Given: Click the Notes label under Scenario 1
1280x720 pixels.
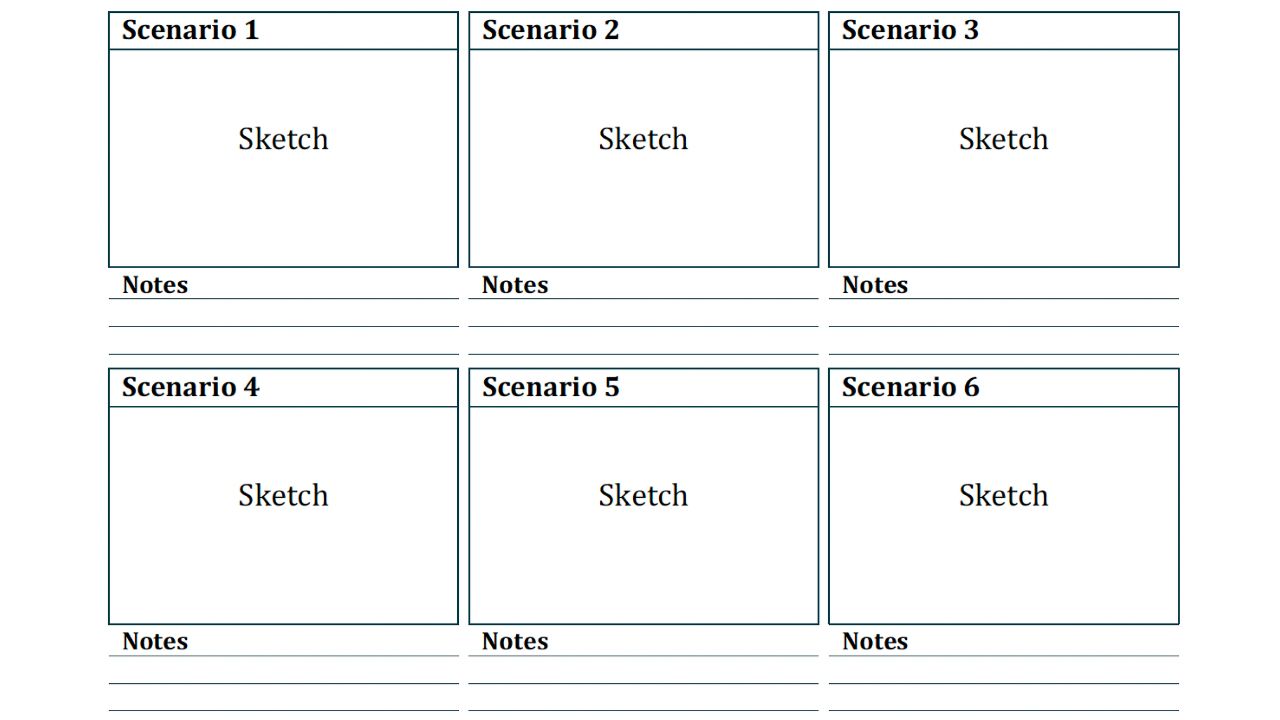Looking at the screenshot, I should 155,285.
